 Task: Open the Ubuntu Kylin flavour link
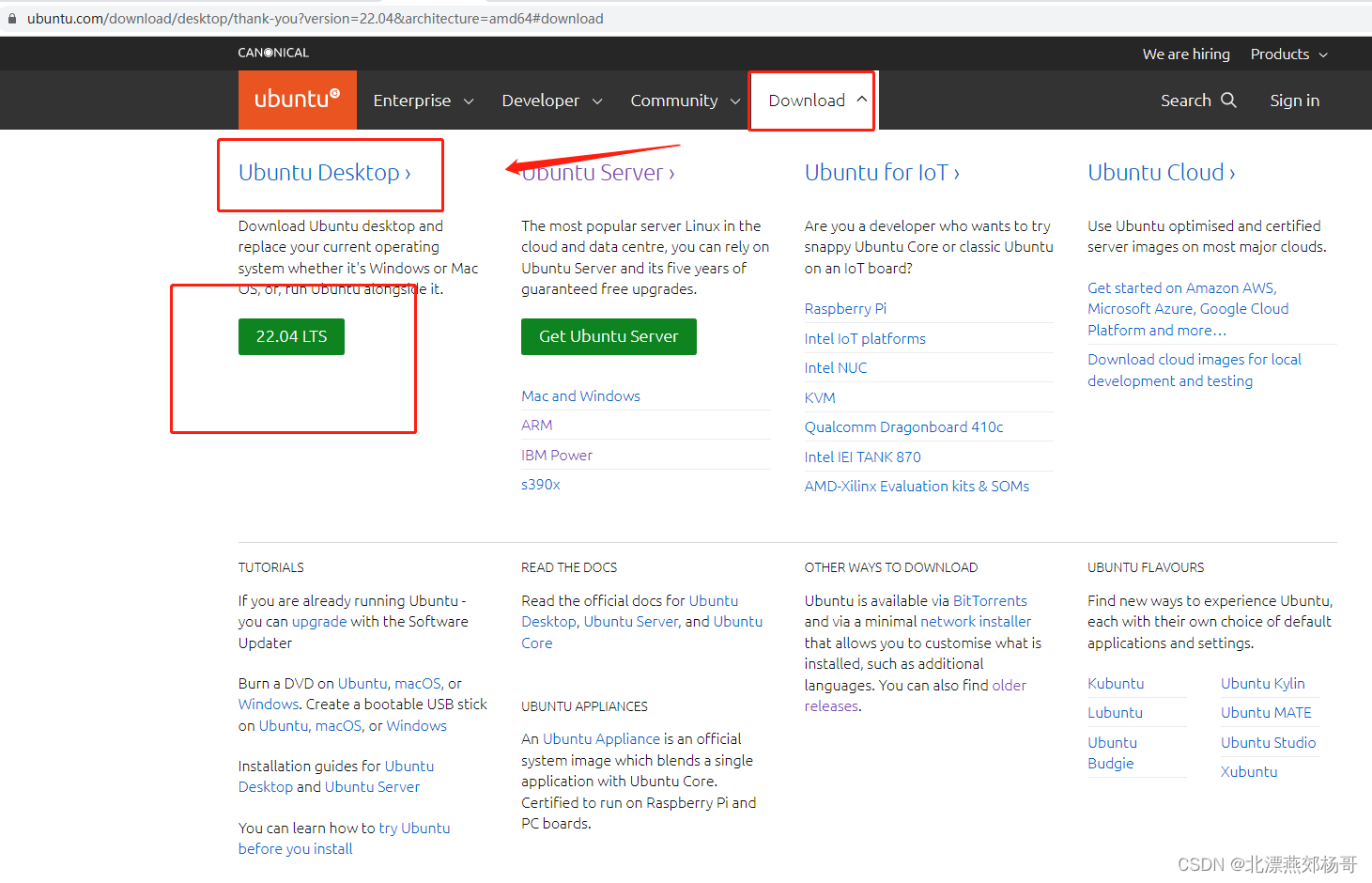(1263, 684)
